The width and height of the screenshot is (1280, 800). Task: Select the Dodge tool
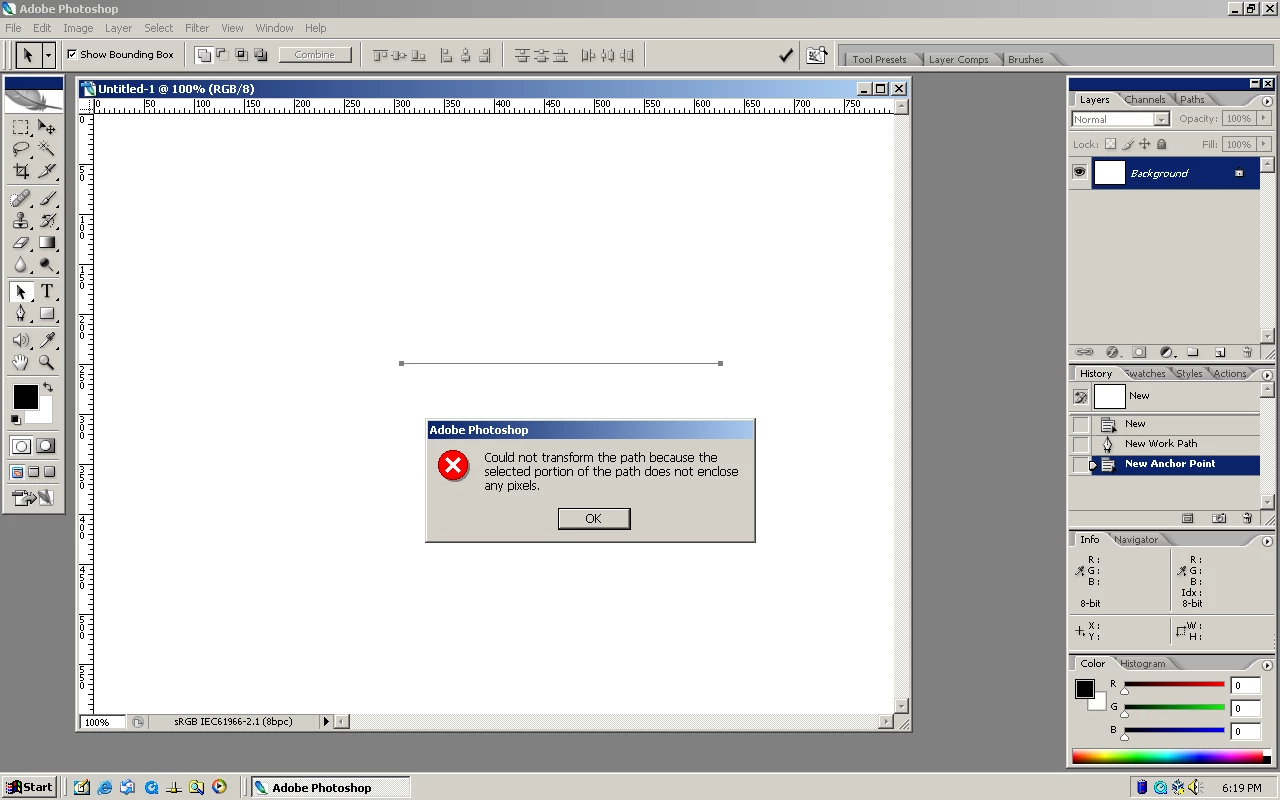47,264
